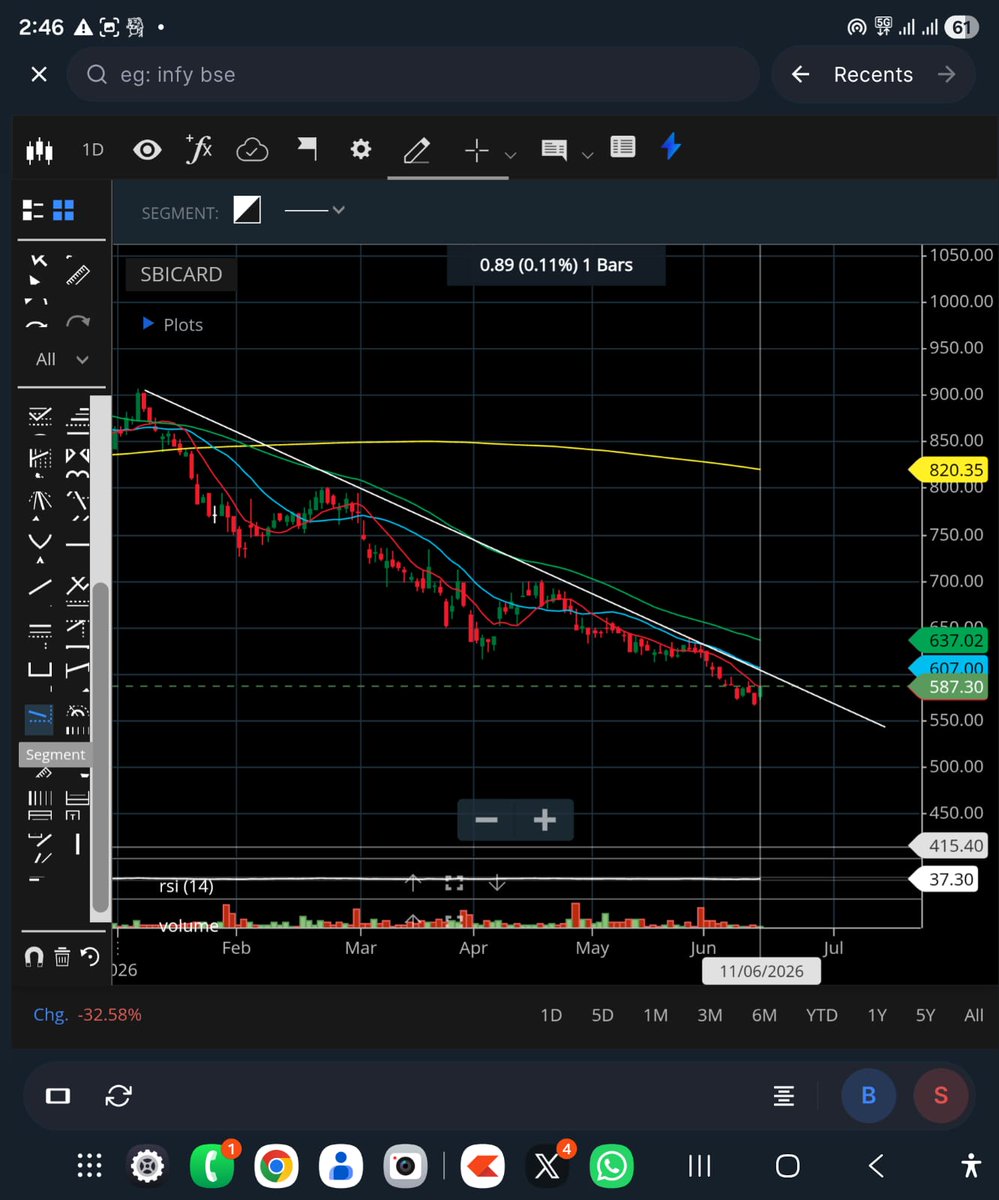The height and width of the screenshot is (1200, 999).
Task: Focus the symbol search field
Action: pyautogui.click(x=413, y=74)
